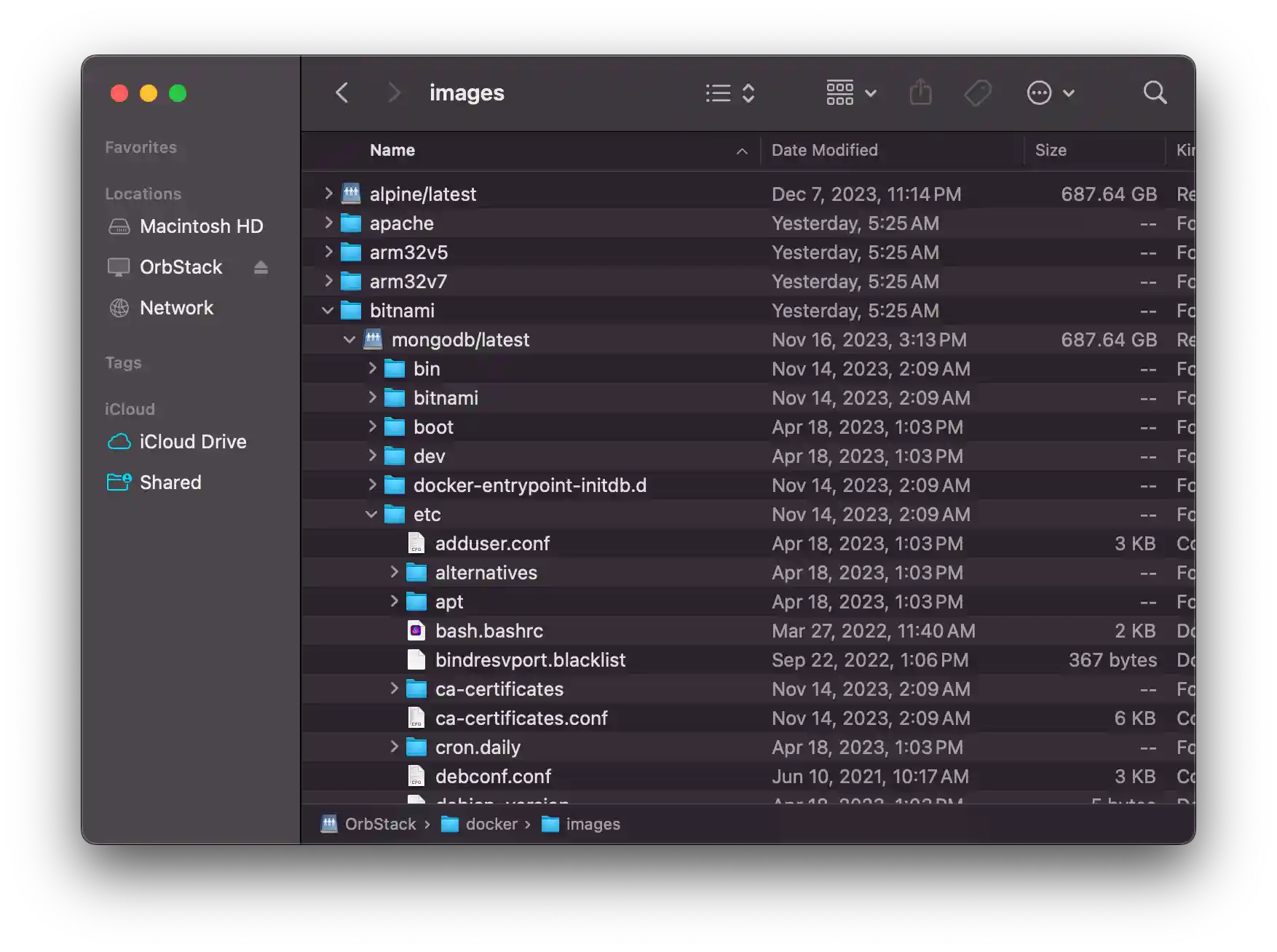Image resolution: width=1277 pixels, height=952 pixels.
Task: Expand the alpine/latest disclosure triangle
Action: (328, 194)
